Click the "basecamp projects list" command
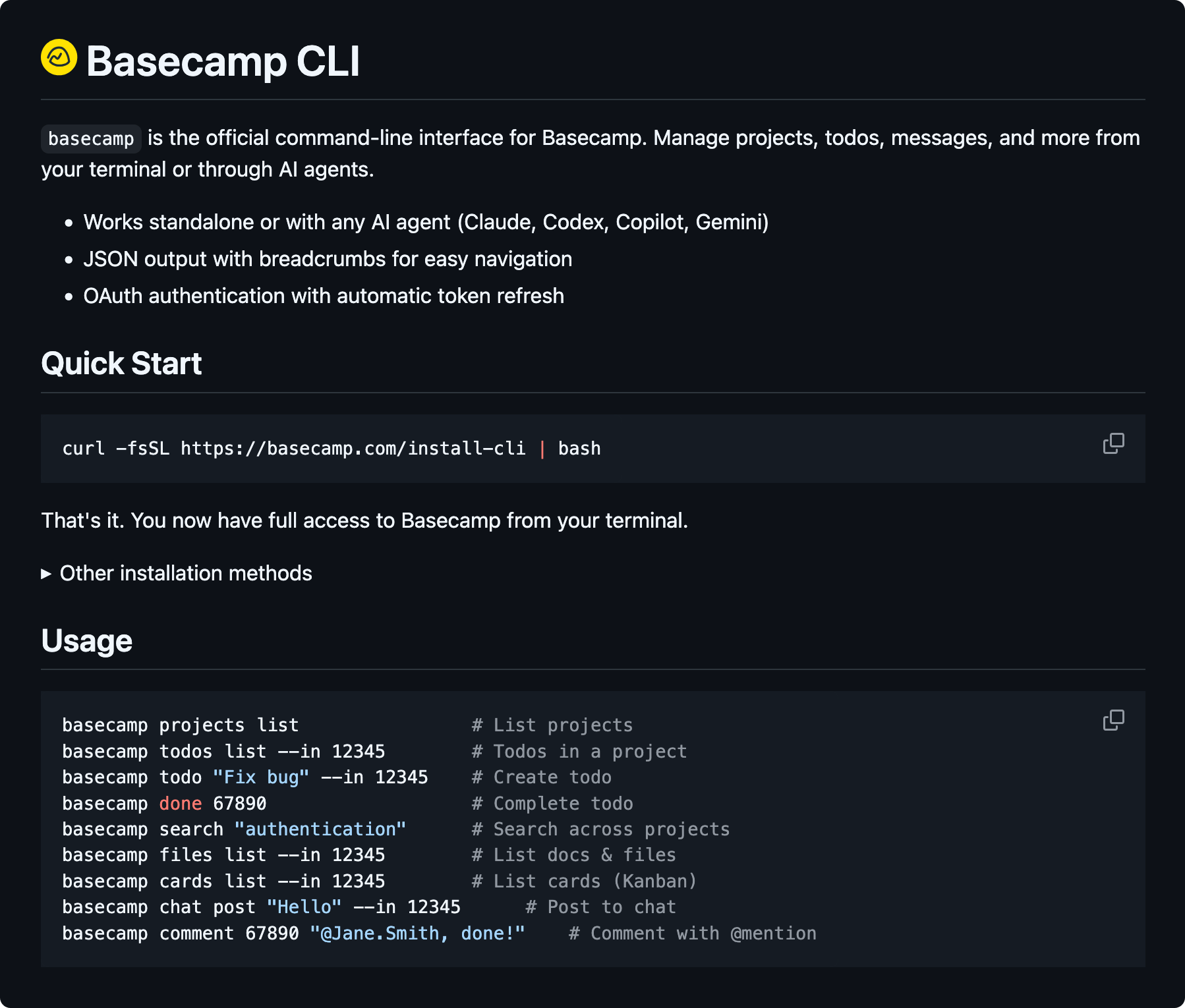Image resolution: width=1185 pixels, height=1008 pixels. point(181,725)
